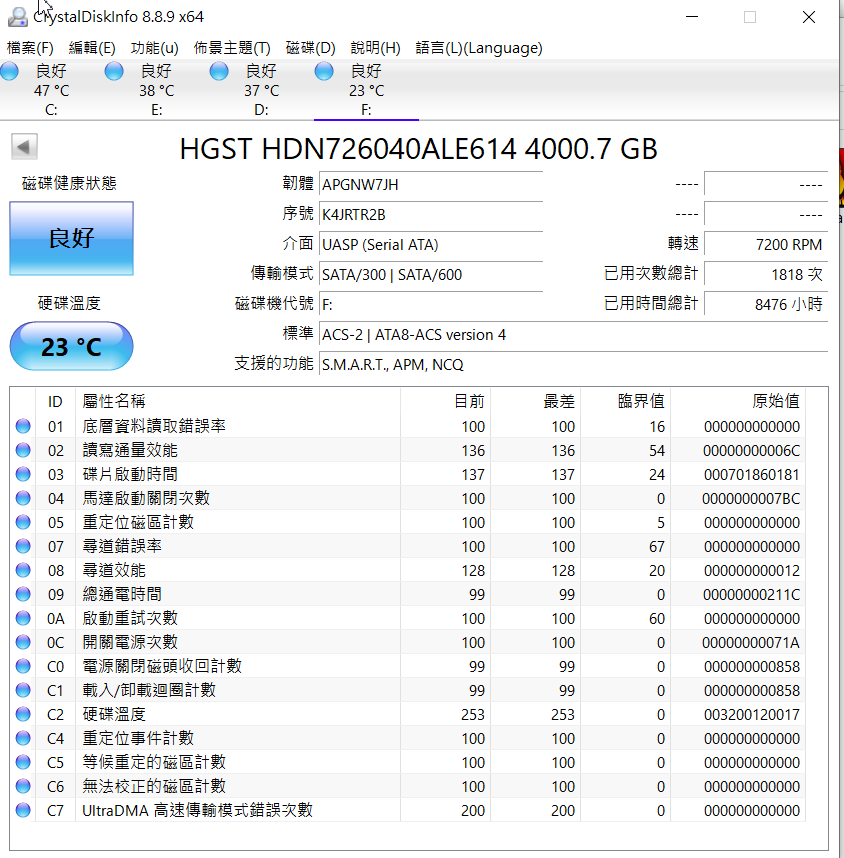The image size is (844, 858).
Task: Open the 檔案(F) menu
Action: click(30, 48)
